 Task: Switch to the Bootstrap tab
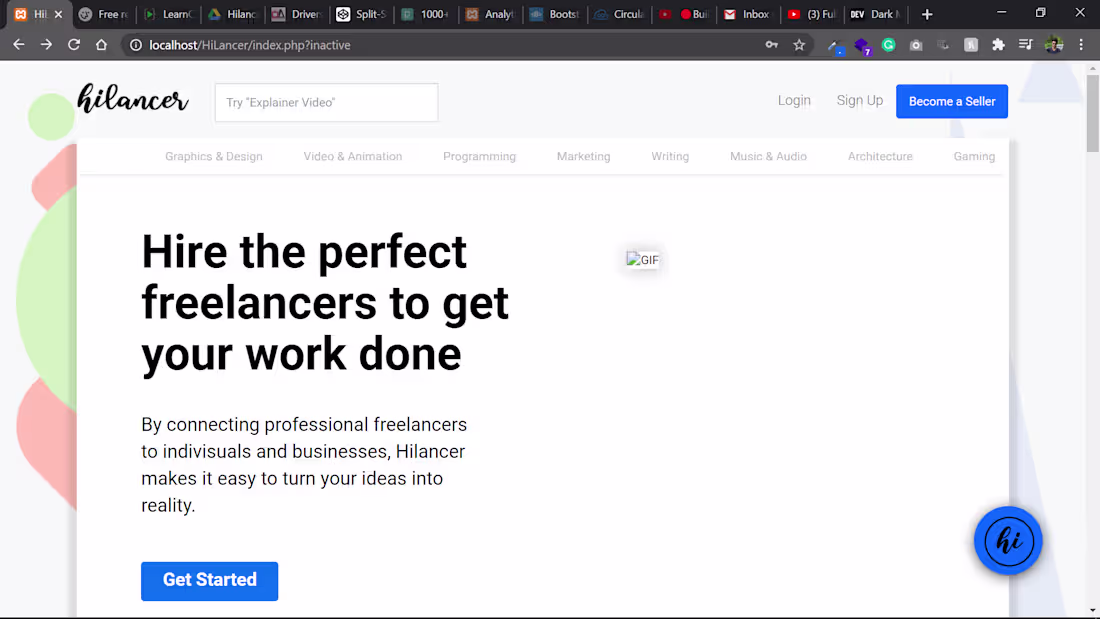[x=556, y=14]
